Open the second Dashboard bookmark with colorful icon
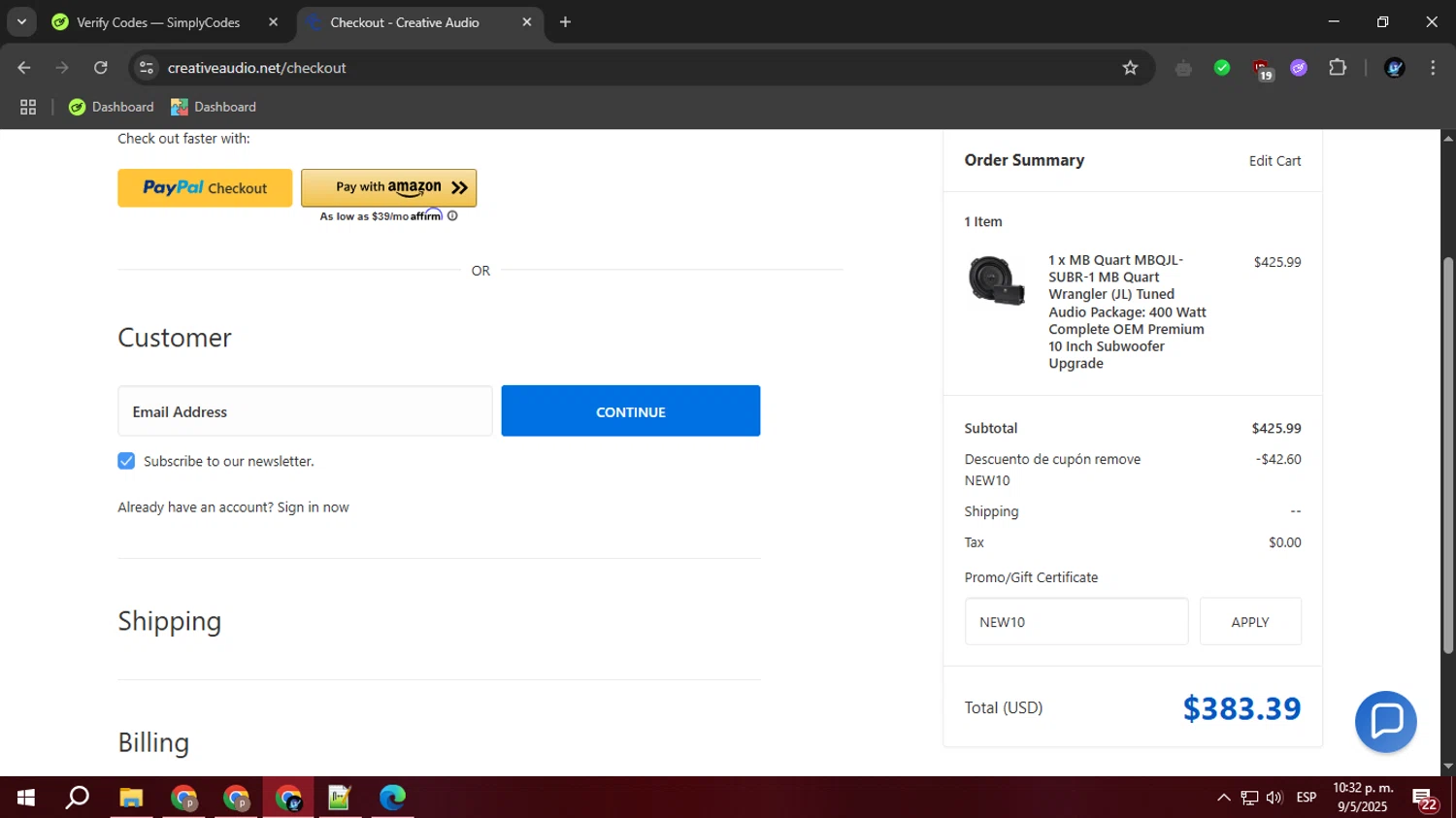Viewport: 1456px width, 818px height. pyautogui.click(x=214, y=107)
